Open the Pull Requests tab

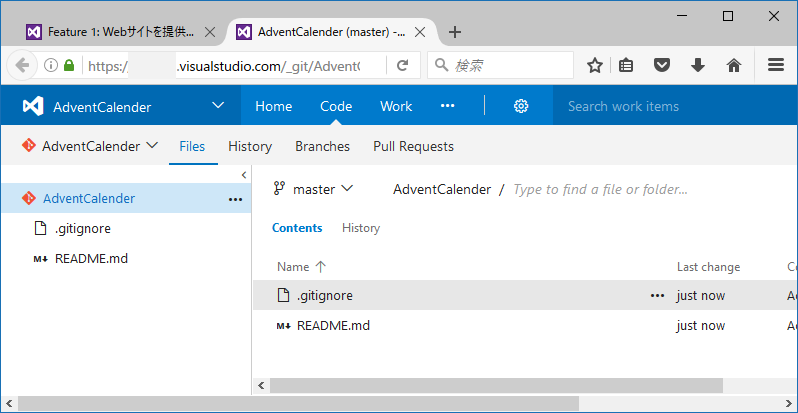tap(413, 146)
